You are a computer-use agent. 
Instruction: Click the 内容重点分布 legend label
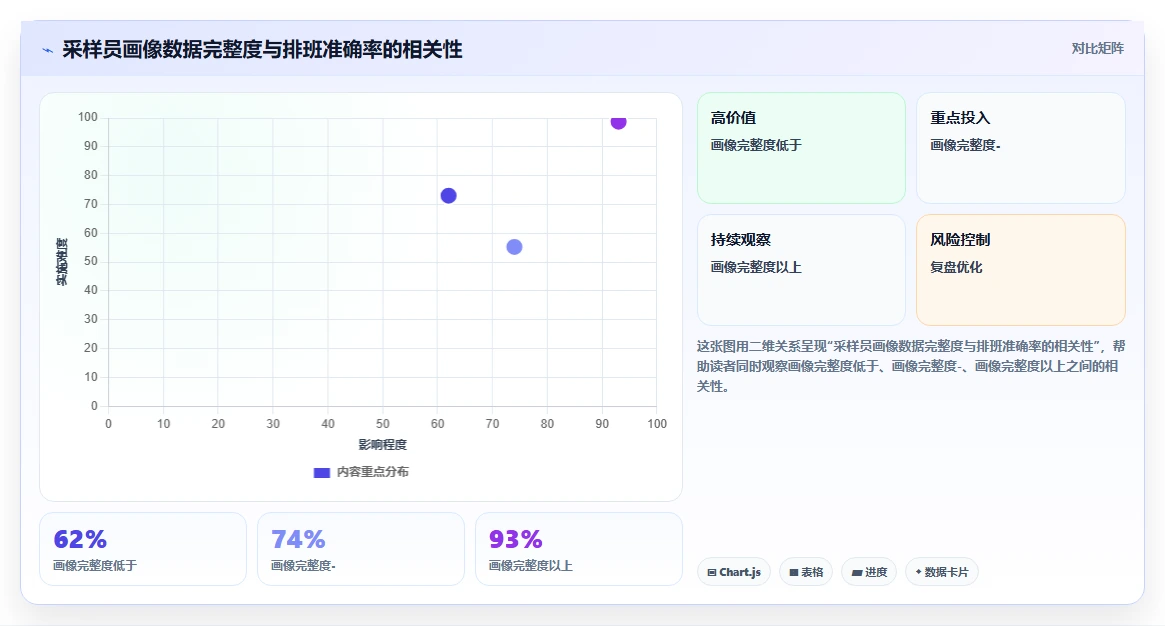coord(372,472)
